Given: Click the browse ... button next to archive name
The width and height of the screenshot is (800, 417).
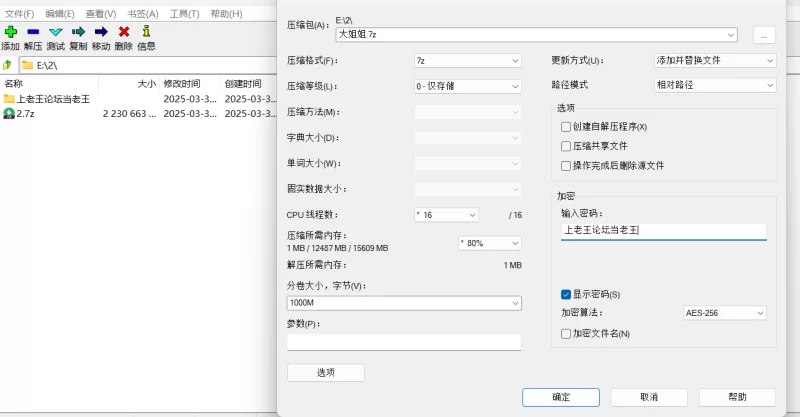Looking at the screenshot, I should pyautogui.click(x=764, y=35).
